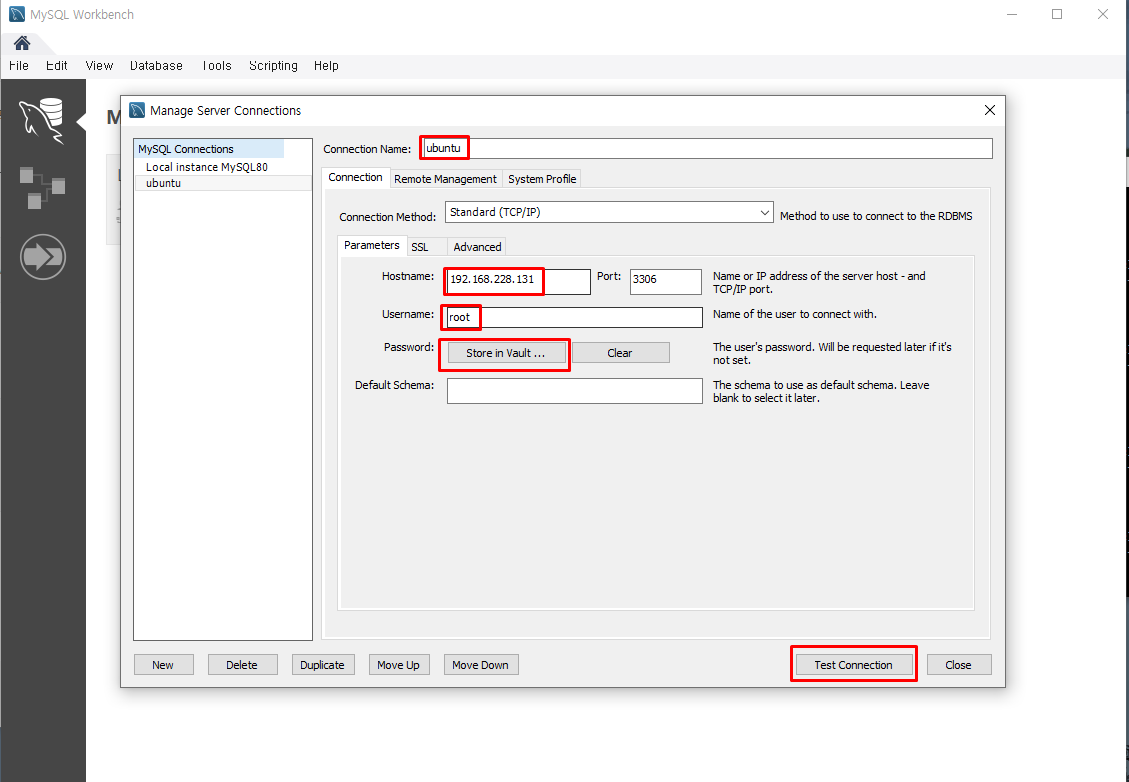Open MySQL Connections dolphin sidebar icon

(42, 120)
